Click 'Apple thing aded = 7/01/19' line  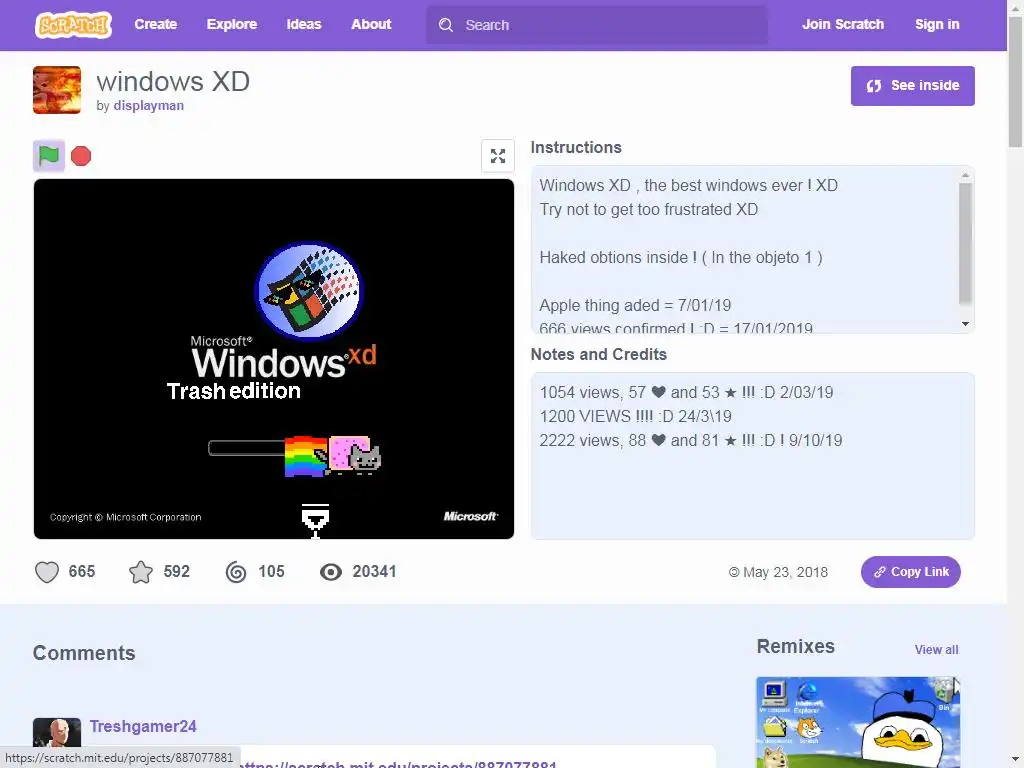635,306
